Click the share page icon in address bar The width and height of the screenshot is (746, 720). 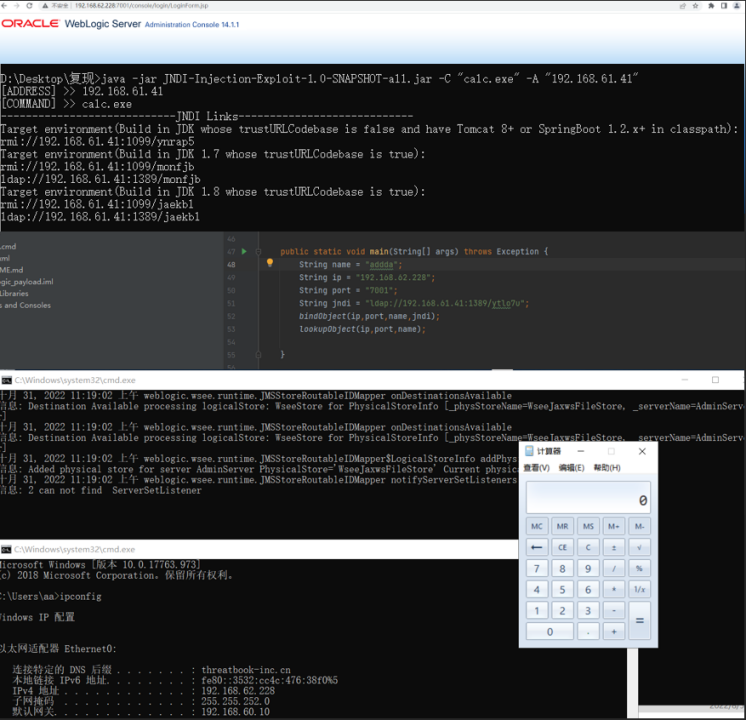(683, 6)
